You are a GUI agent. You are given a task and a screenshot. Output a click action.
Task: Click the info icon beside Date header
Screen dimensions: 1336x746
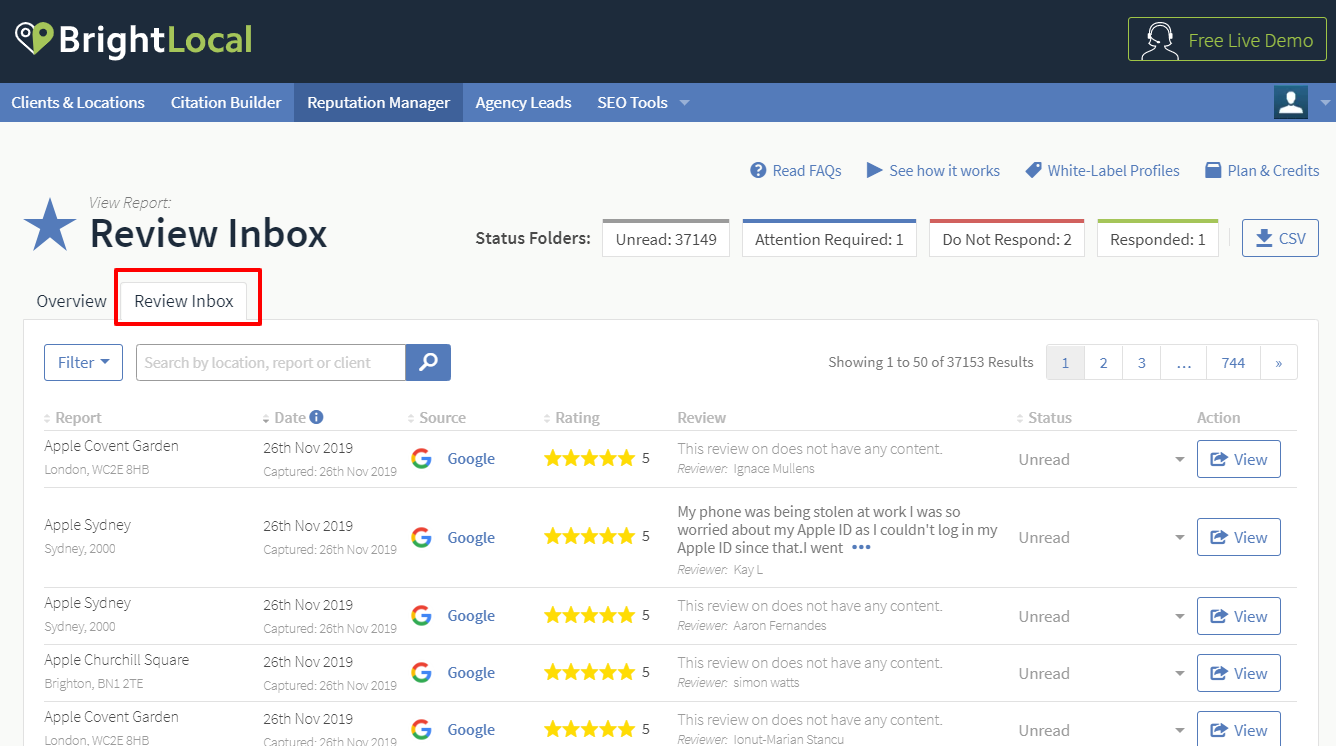316,417
